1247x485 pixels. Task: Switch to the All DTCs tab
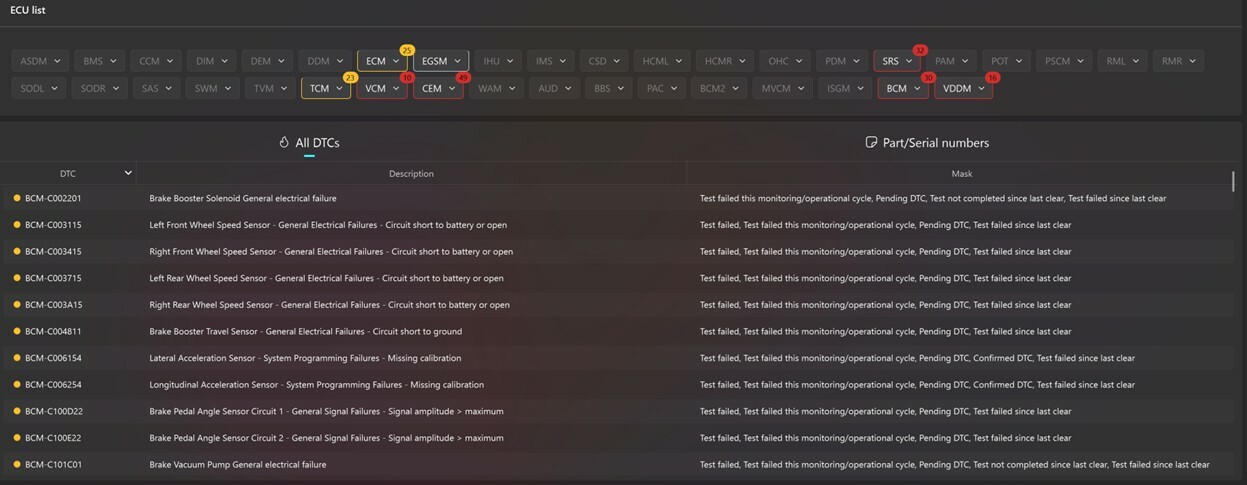(310, 143)
